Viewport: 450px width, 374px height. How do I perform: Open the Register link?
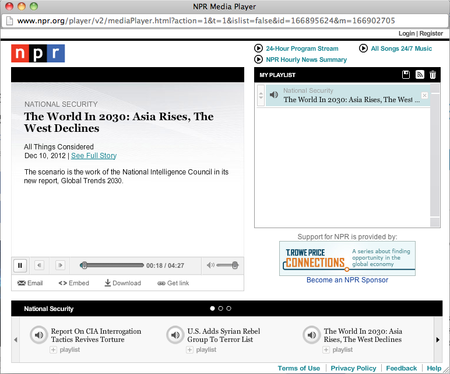tap(431, 33)
